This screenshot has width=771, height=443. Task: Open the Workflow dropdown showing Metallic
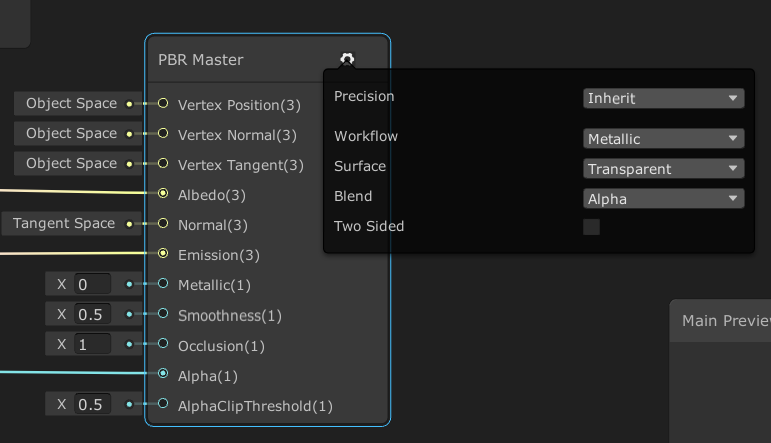(663, 138)
